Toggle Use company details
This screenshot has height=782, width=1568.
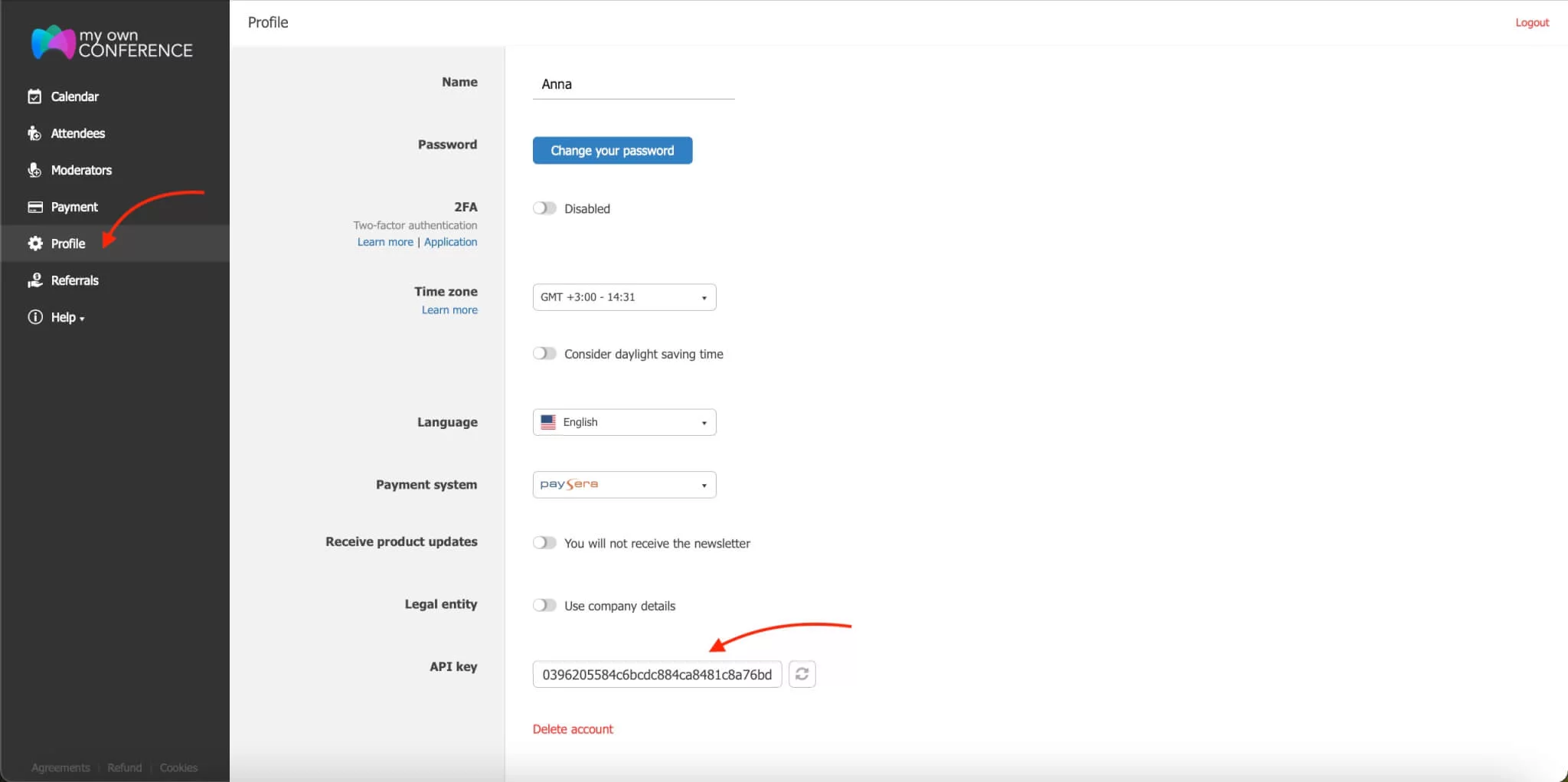(x=544, y=604)
